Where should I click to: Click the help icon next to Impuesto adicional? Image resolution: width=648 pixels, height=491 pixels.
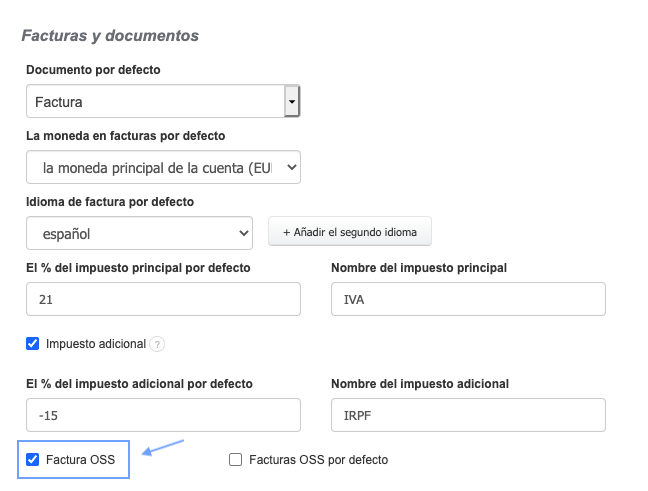click(x=157, y=344)
